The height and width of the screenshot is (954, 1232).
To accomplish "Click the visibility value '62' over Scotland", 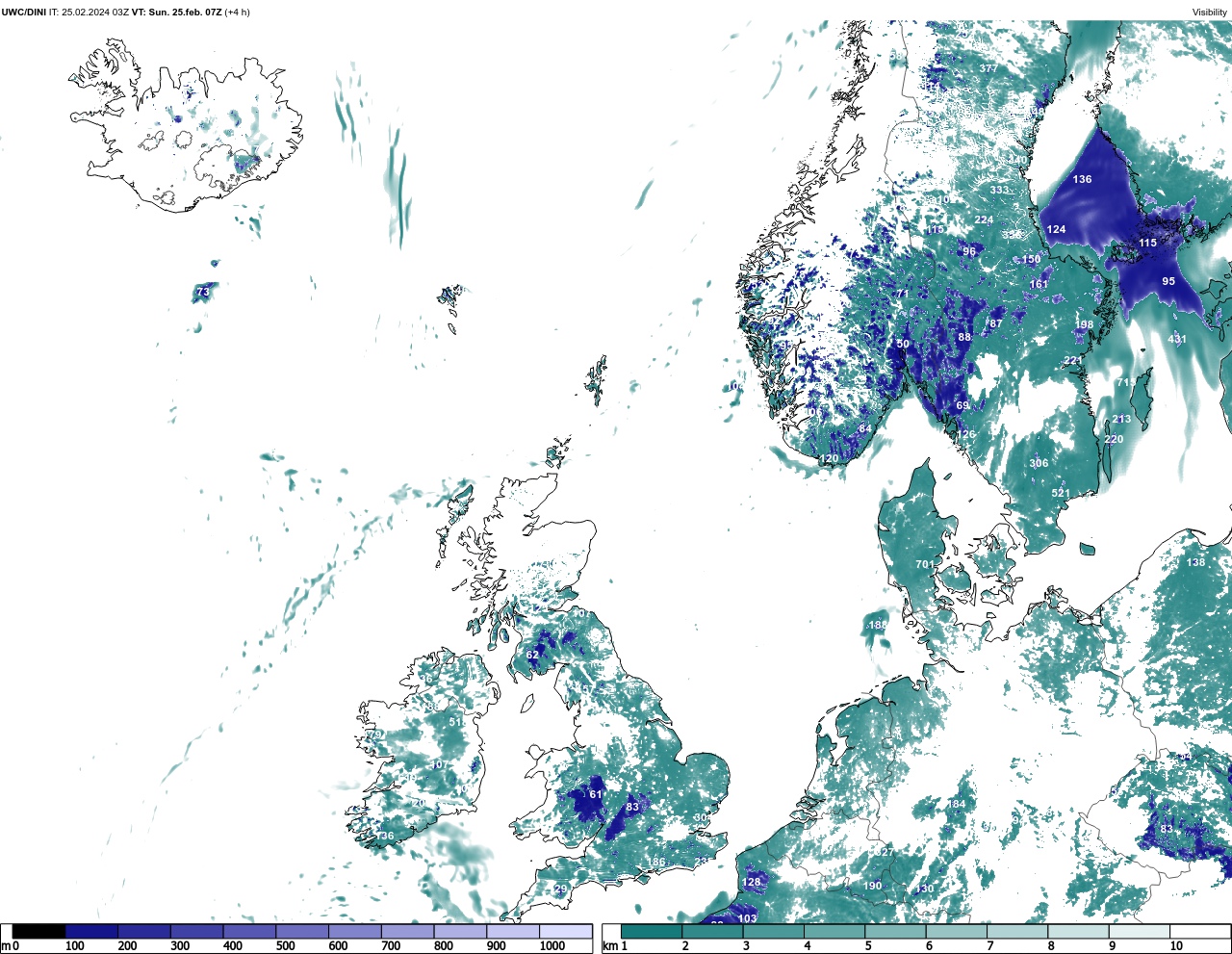I will (x=532, y=656).
